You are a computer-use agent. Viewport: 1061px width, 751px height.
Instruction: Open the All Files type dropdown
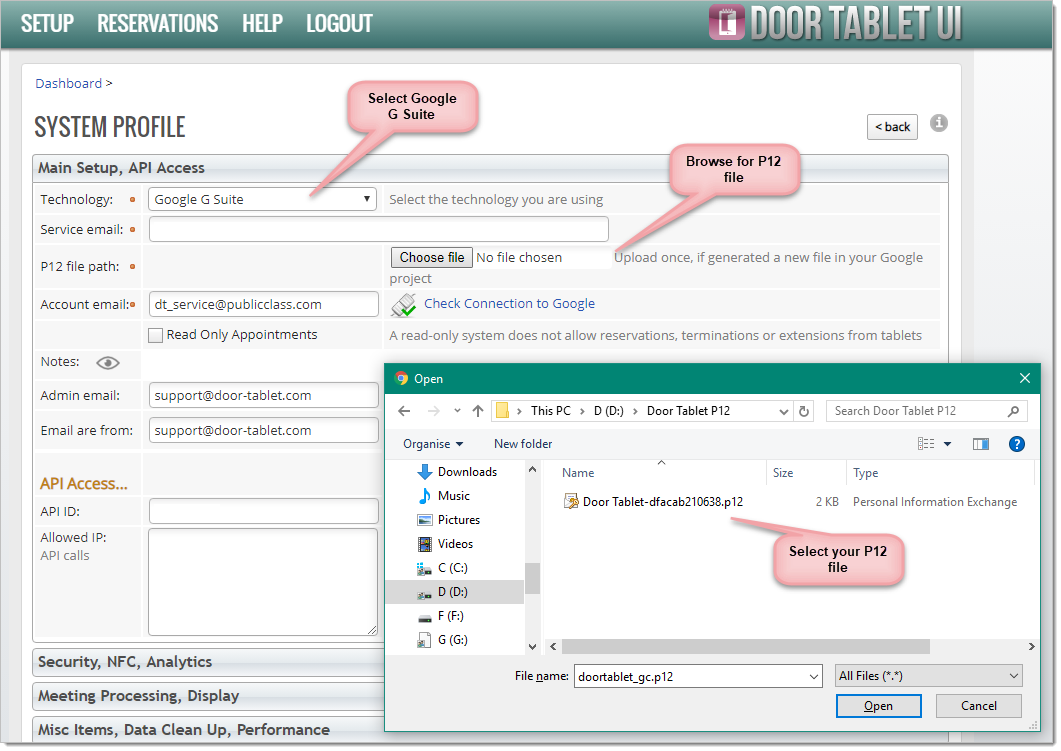pos(928,677)
